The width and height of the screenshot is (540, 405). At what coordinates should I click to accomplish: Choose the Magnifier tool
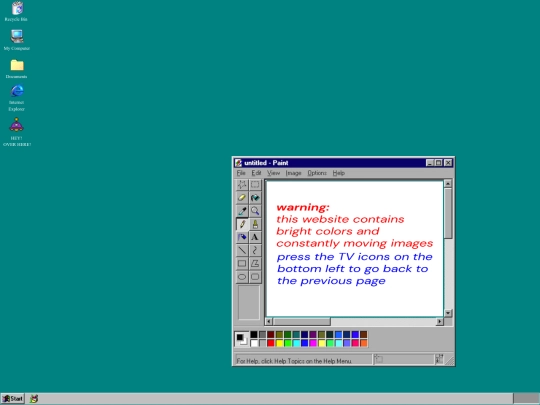(255, 211)
